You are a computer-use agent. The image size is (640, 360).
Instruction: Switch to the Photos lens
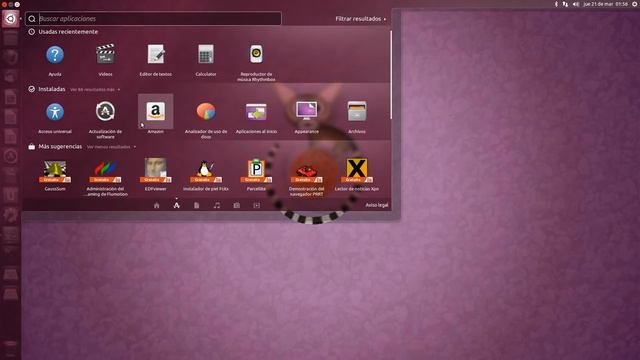[x=236, y=205]
